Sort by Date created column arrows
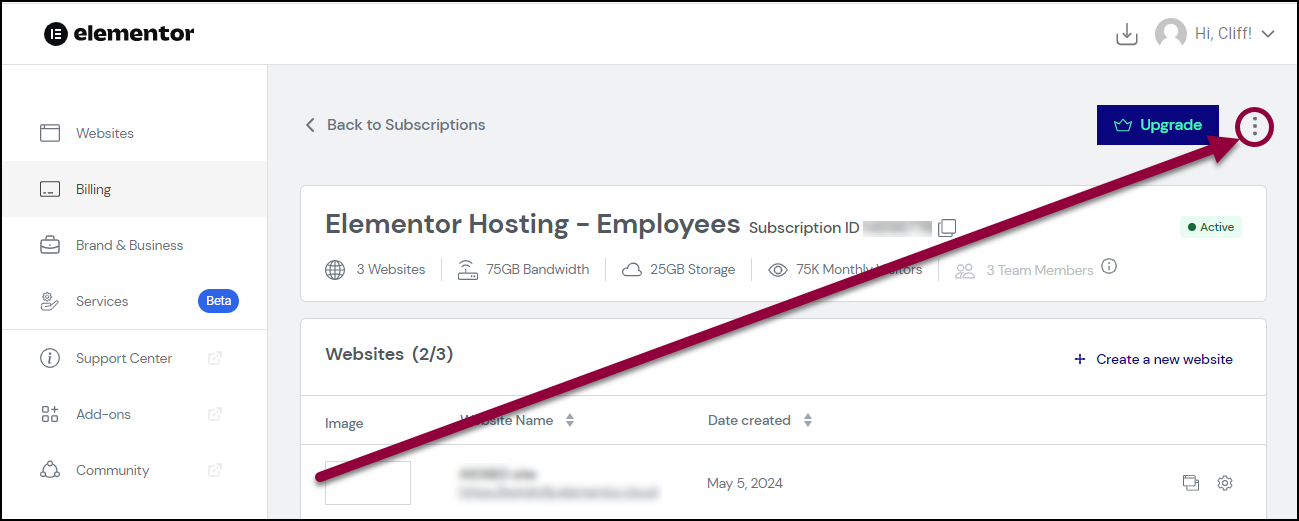 (x=808, y=420)
